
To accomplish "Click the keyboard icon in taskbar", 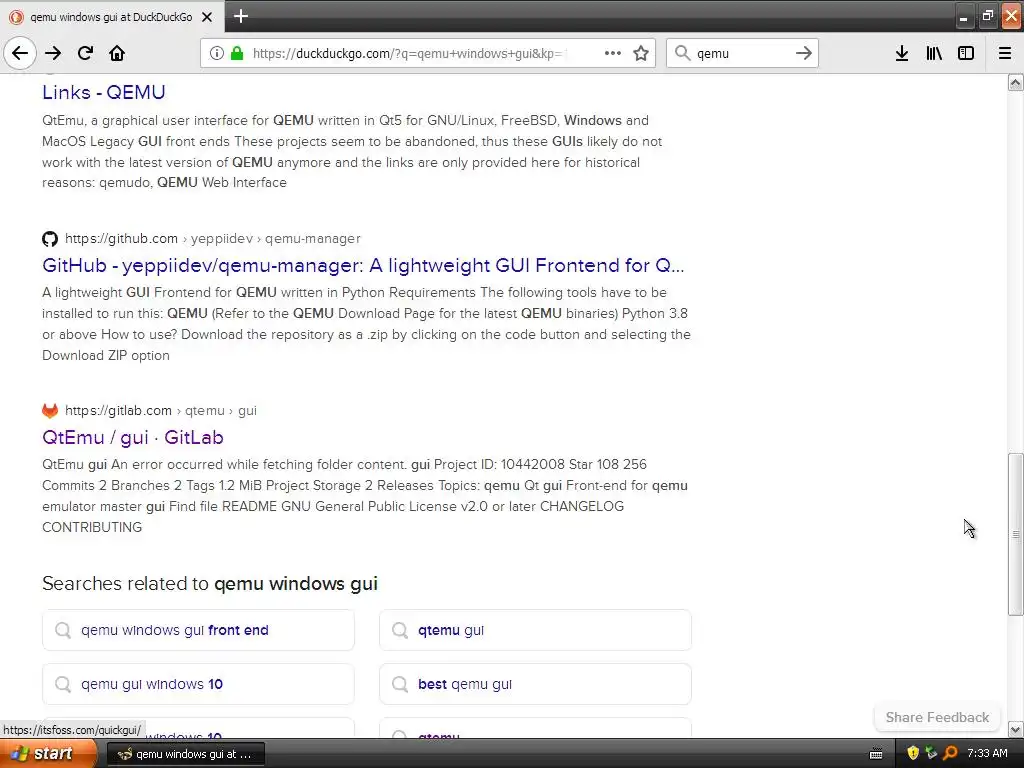I will pyautogui.click(x=876, y=754).
